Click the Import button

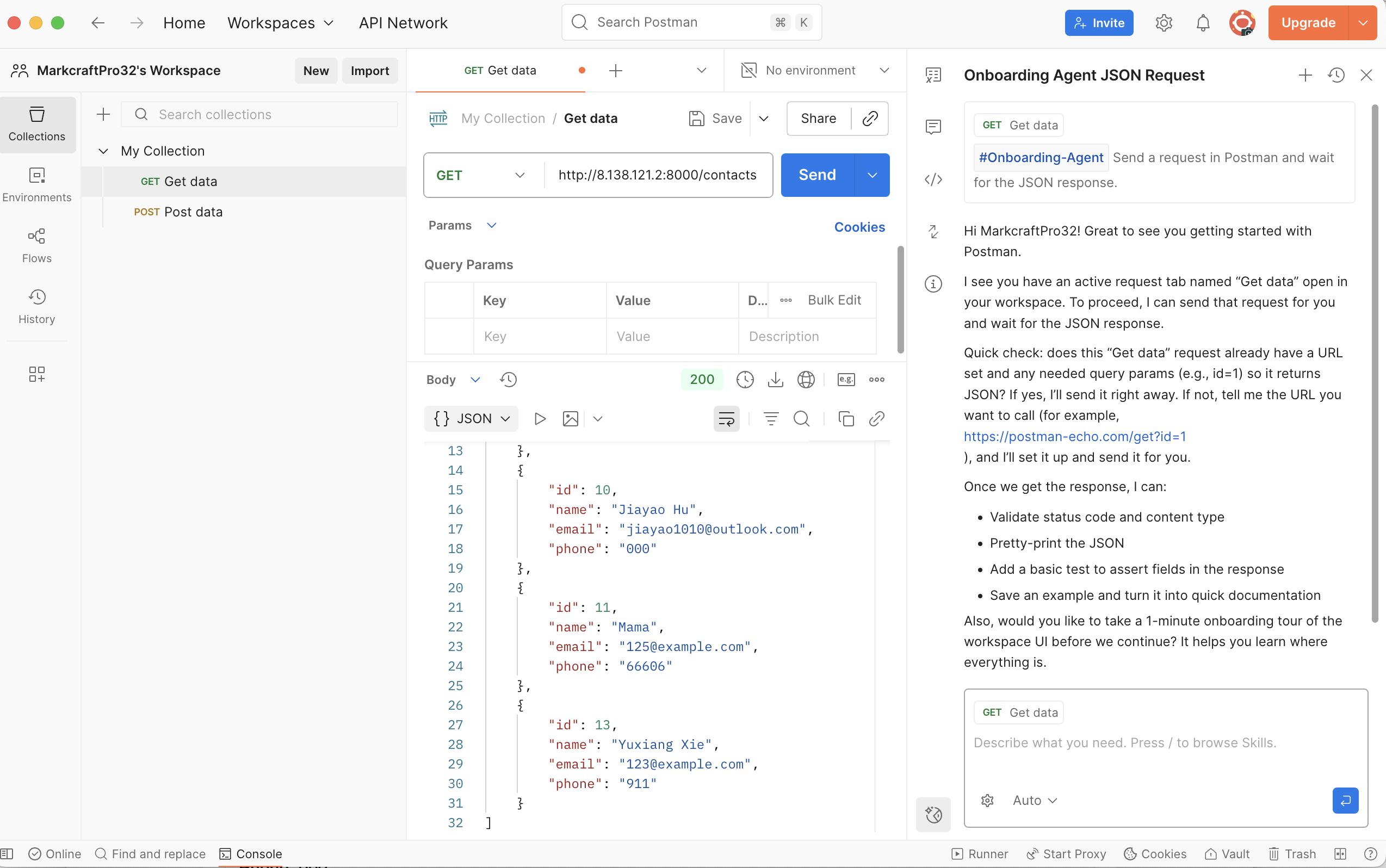pyautogui.click(x=370, y=71)
